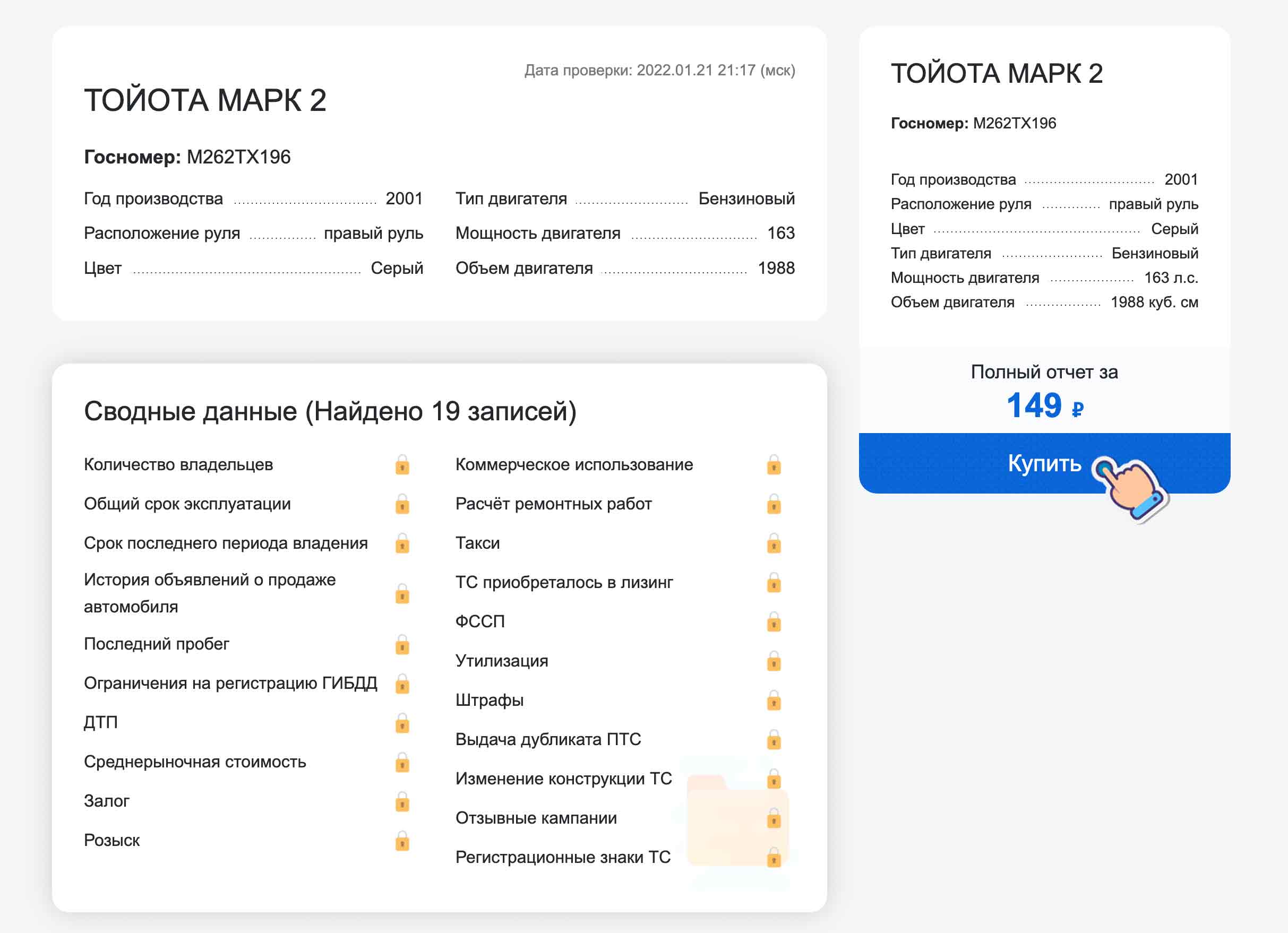Click the Розыск label

[x=112, y=840]
